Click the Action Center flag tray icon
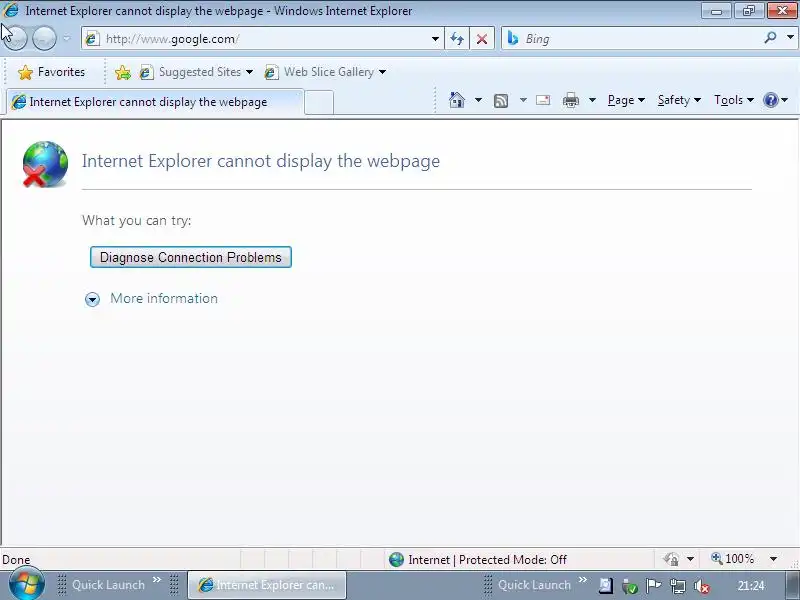Viewport: 800px width, 600px height. 654,585
